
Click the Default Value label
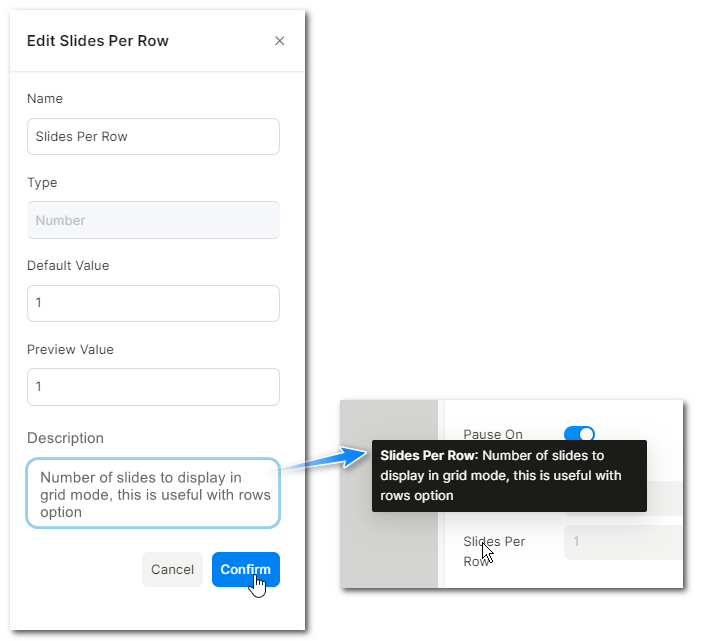pos(68,266)
